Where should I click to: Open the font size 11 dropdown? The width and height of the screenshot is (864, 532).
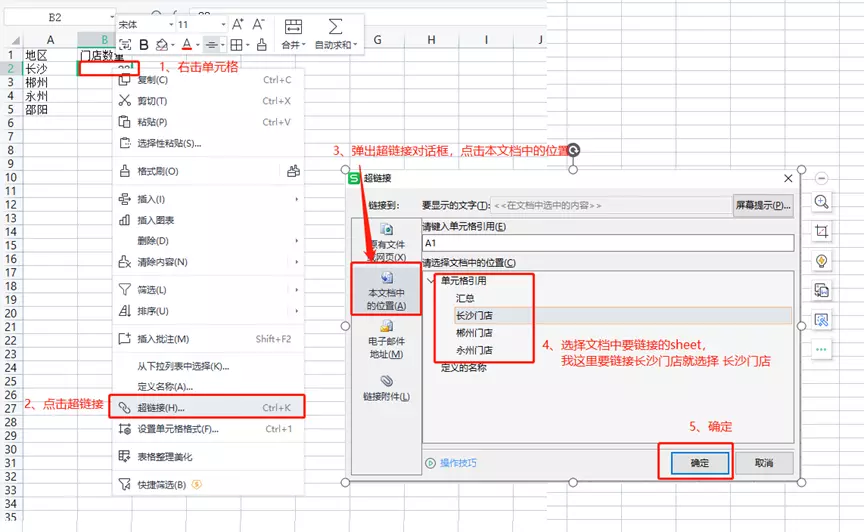tap(223, 25)
